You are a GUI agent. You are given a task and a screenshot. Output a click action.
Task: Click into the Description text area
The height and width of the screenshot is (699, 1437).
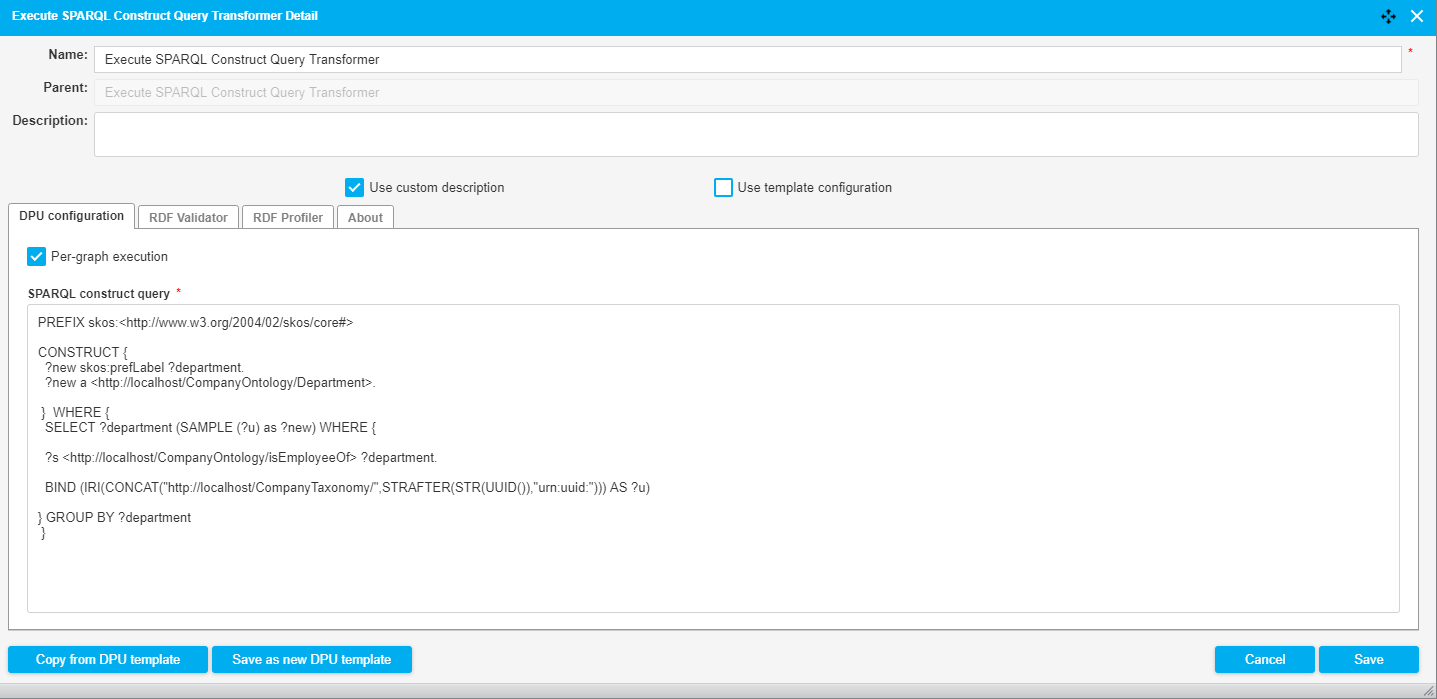755,134
